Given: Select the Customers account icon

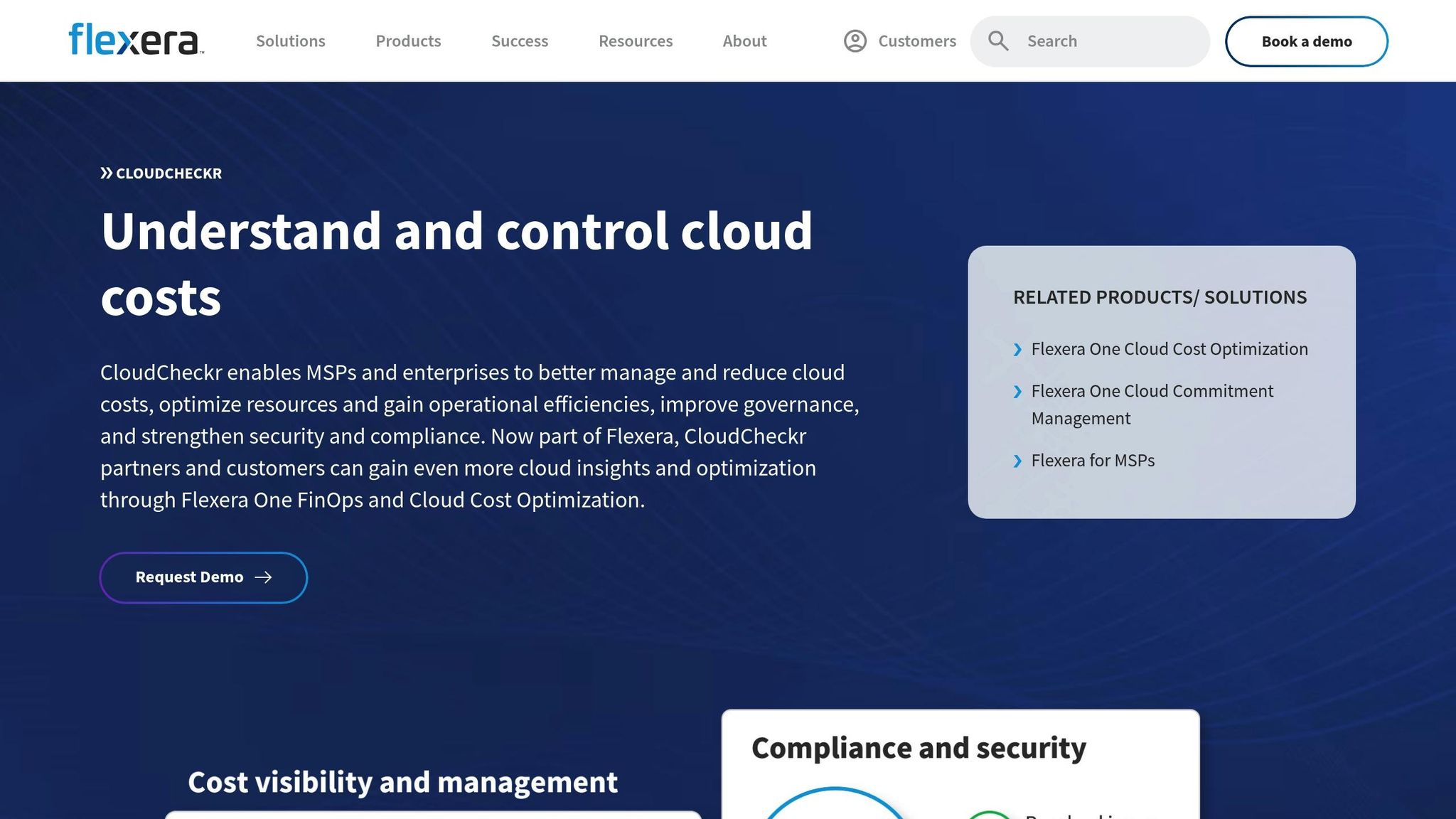Looking at the screenshot, I should point(854,41).
